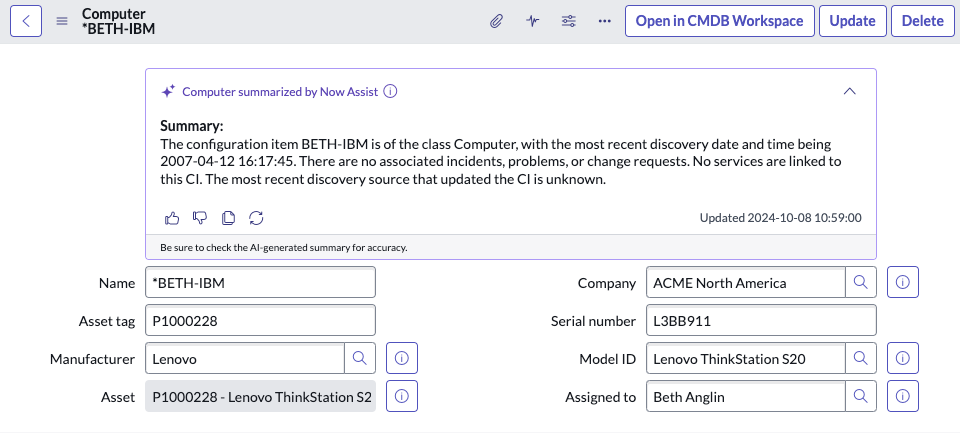This screenshot has width=960, height=433.
Task: Click the Model ID lookup magnifier icon
Action: click(861, 358)
